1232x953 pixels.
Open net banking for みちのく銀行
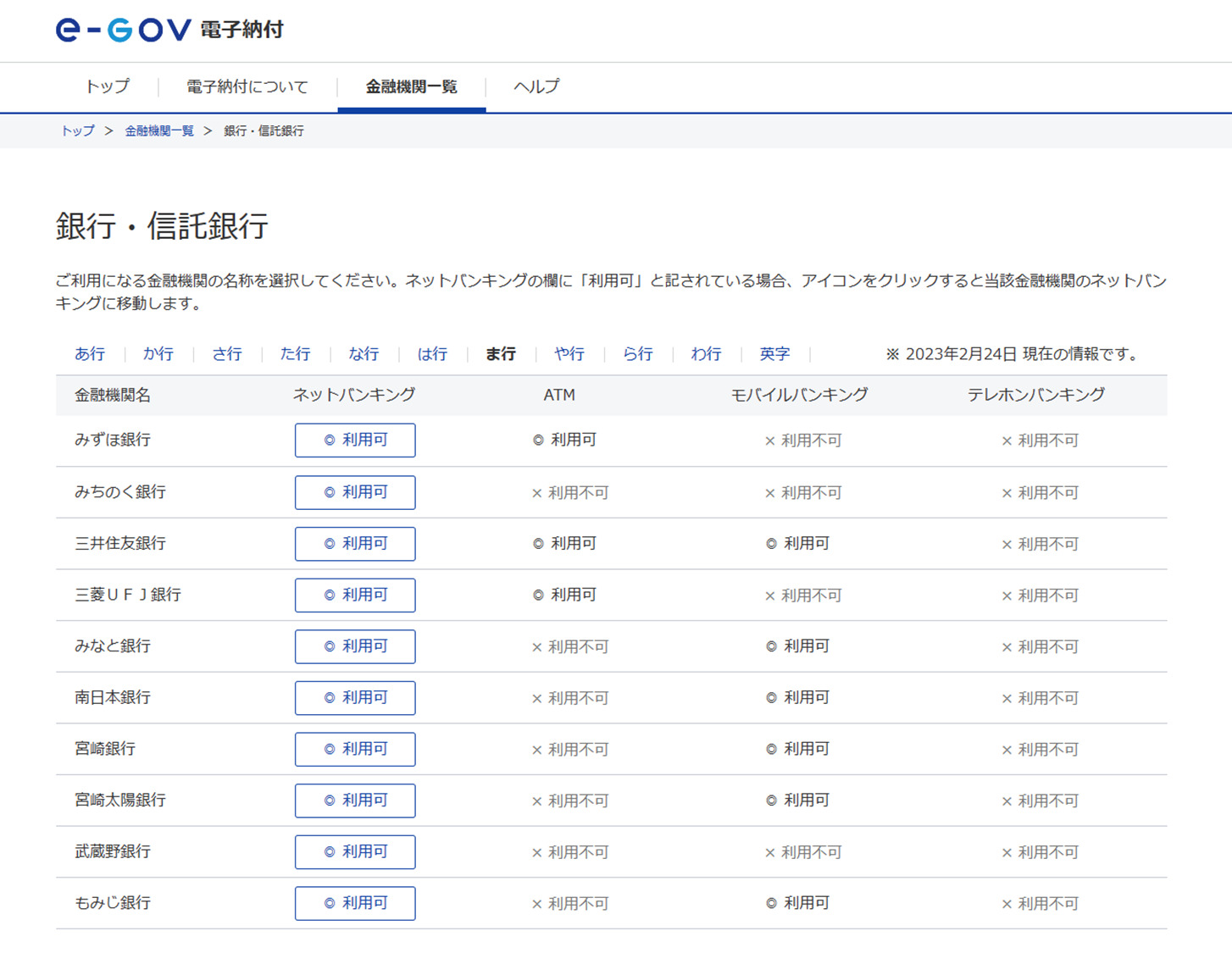(x=355, y=492)
